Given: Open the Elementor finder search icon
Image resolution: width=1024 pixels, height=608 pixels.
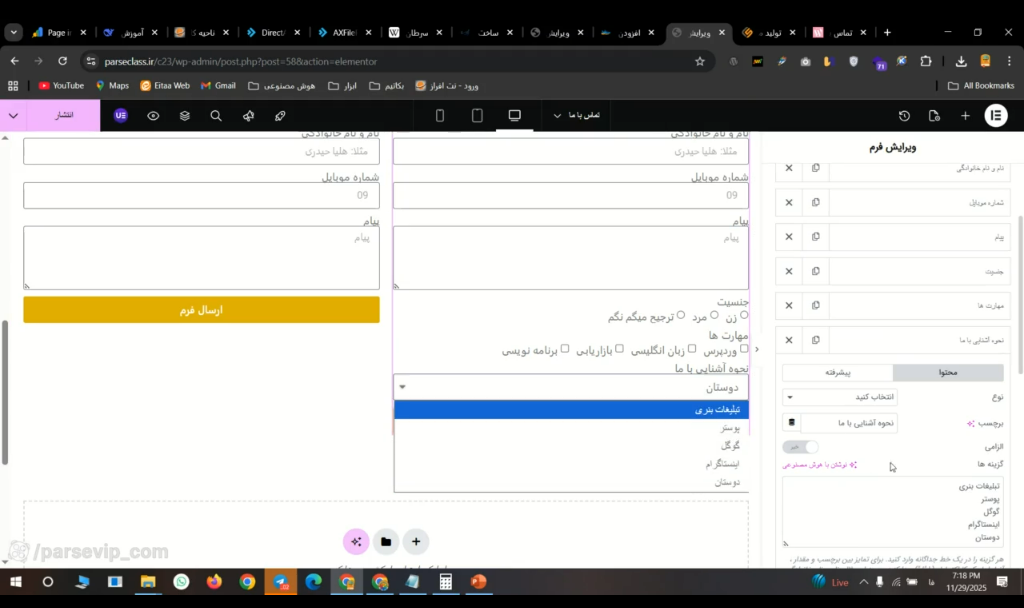Looking at the screenshot, I should pyautogui.click(x=216, y=116).
